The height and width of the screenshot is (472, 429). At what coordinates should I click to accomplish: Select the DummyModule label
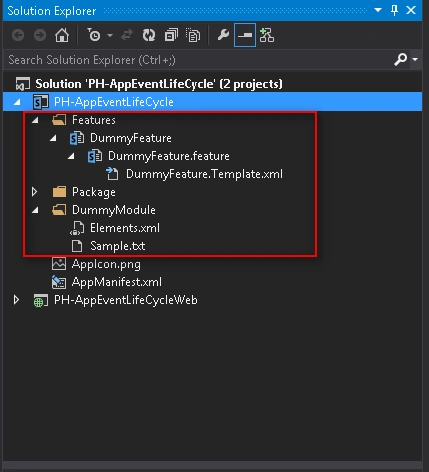point(114,210)
